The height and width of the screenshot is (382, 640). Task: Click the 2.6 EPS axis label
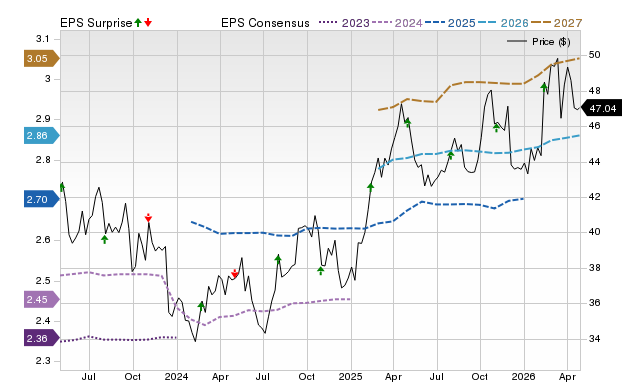[43, 240]
